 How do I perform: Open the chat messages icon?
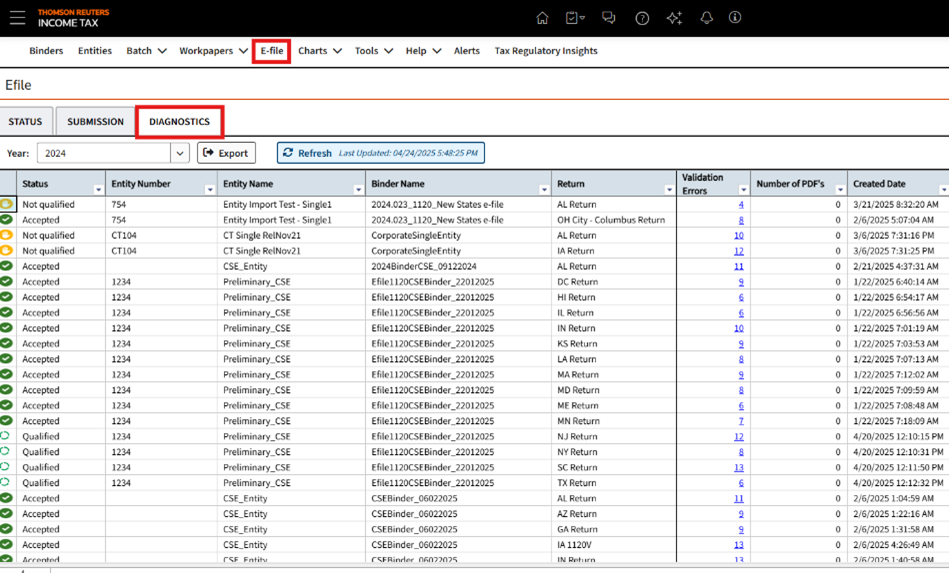click(609, 18)
